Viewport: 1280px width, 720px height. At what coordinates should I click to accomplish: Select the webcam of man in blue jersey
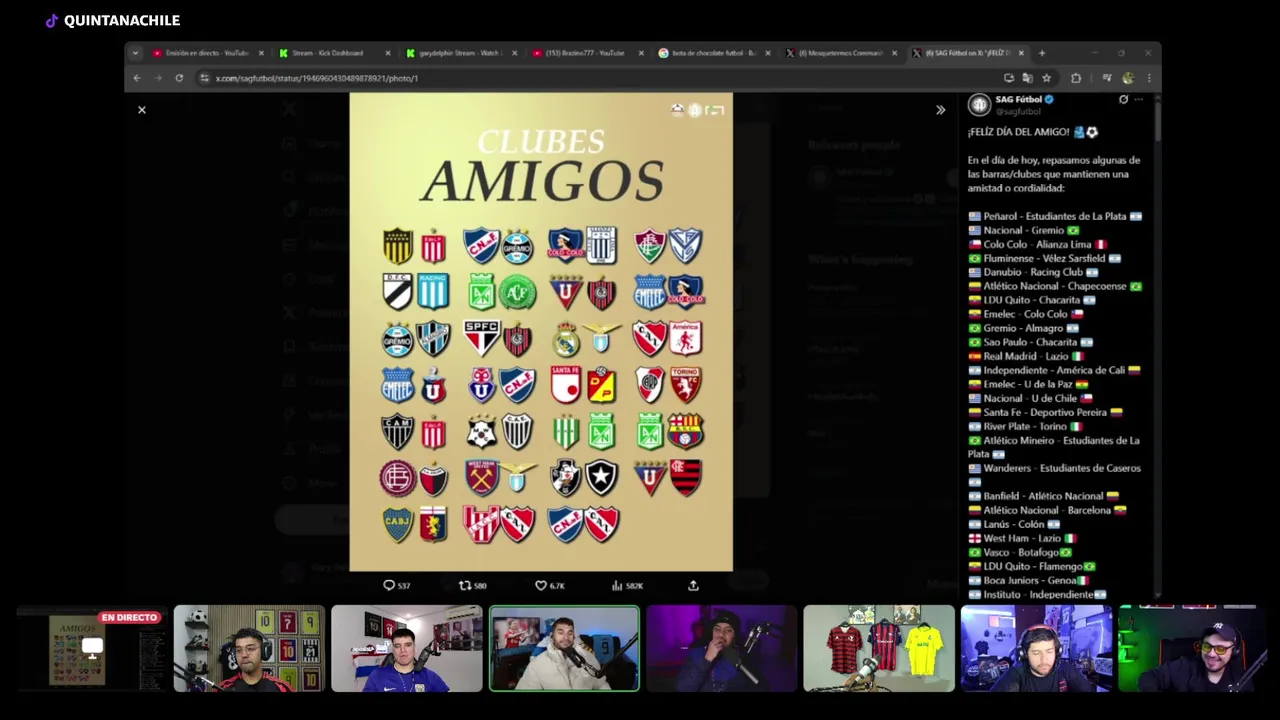tap(406, 648)
